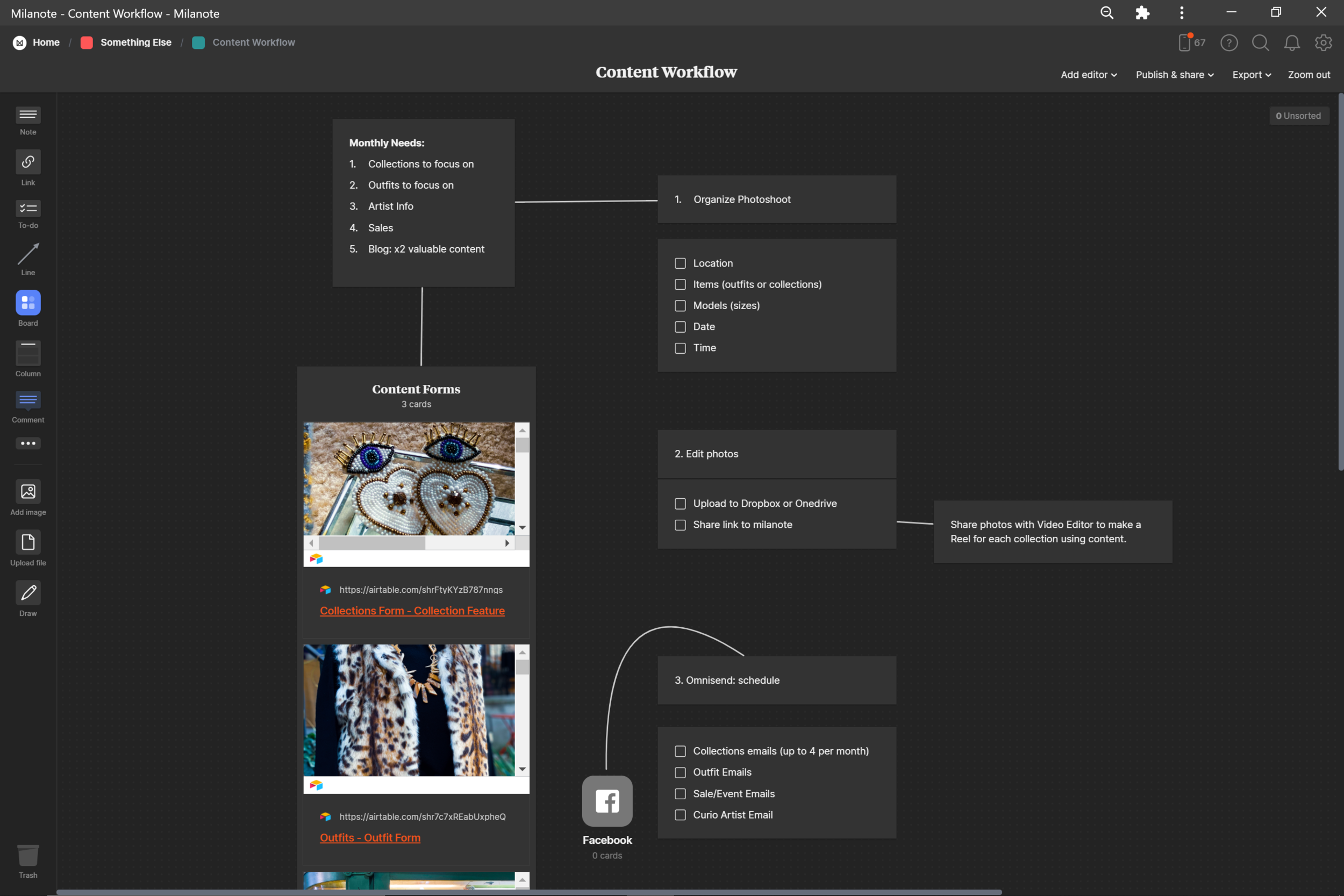This screenshot has width=1344, height=896.
Task: Click the Add image tool
Action: click(28, 497)
